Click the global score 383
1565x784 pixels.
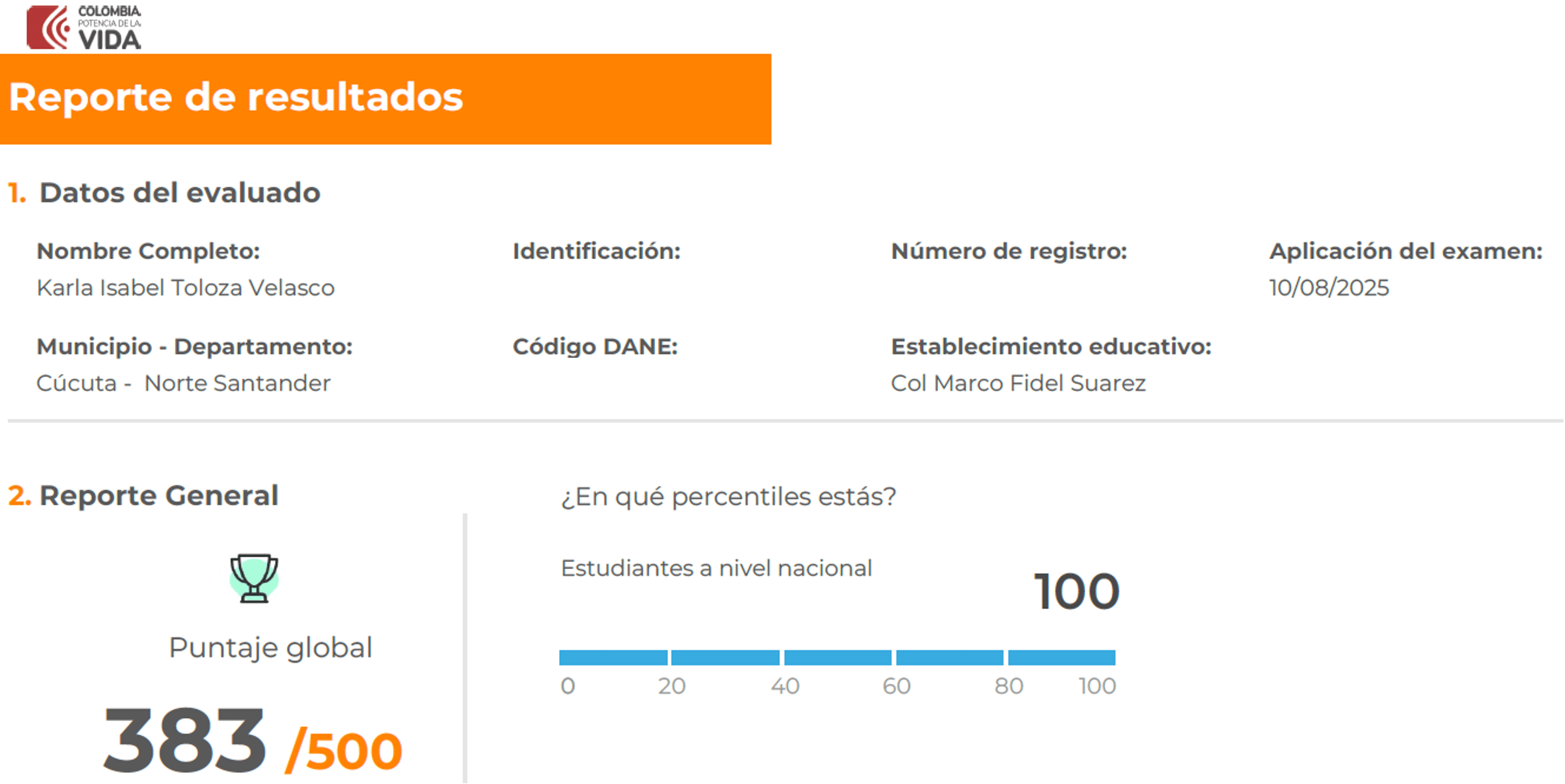click(185, 740)
